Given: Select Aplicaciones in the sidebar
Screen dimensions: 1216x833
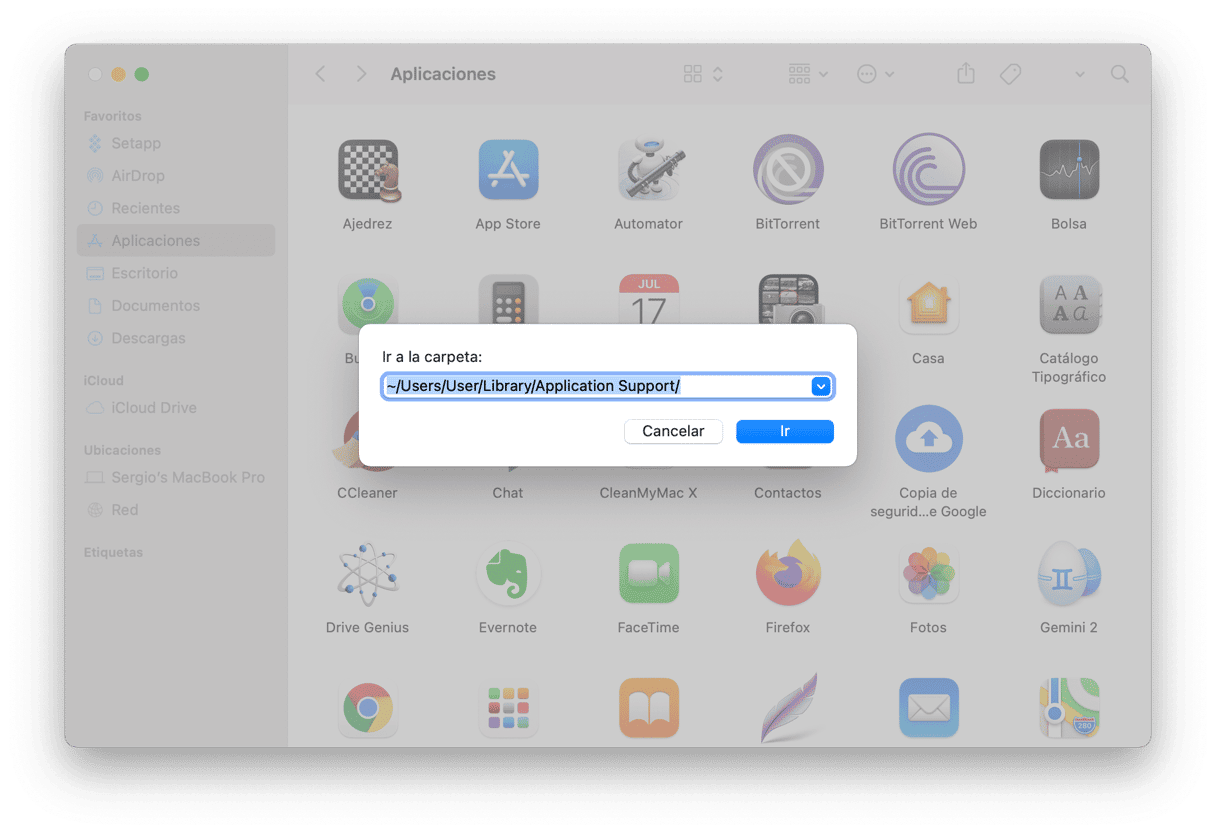Looking at the screenshot, I should [x=176, y=240].
